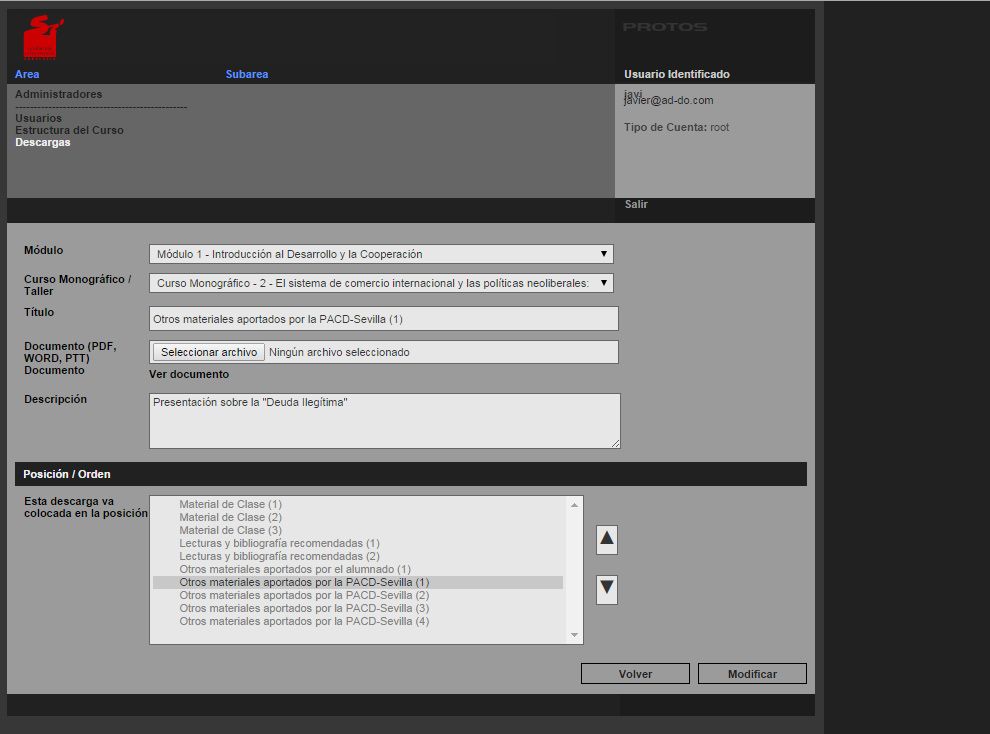Select Lecturas y bibliografía recomendadas (2)
Viewport: 990px width, 734px height.
(x=279, y=556)
